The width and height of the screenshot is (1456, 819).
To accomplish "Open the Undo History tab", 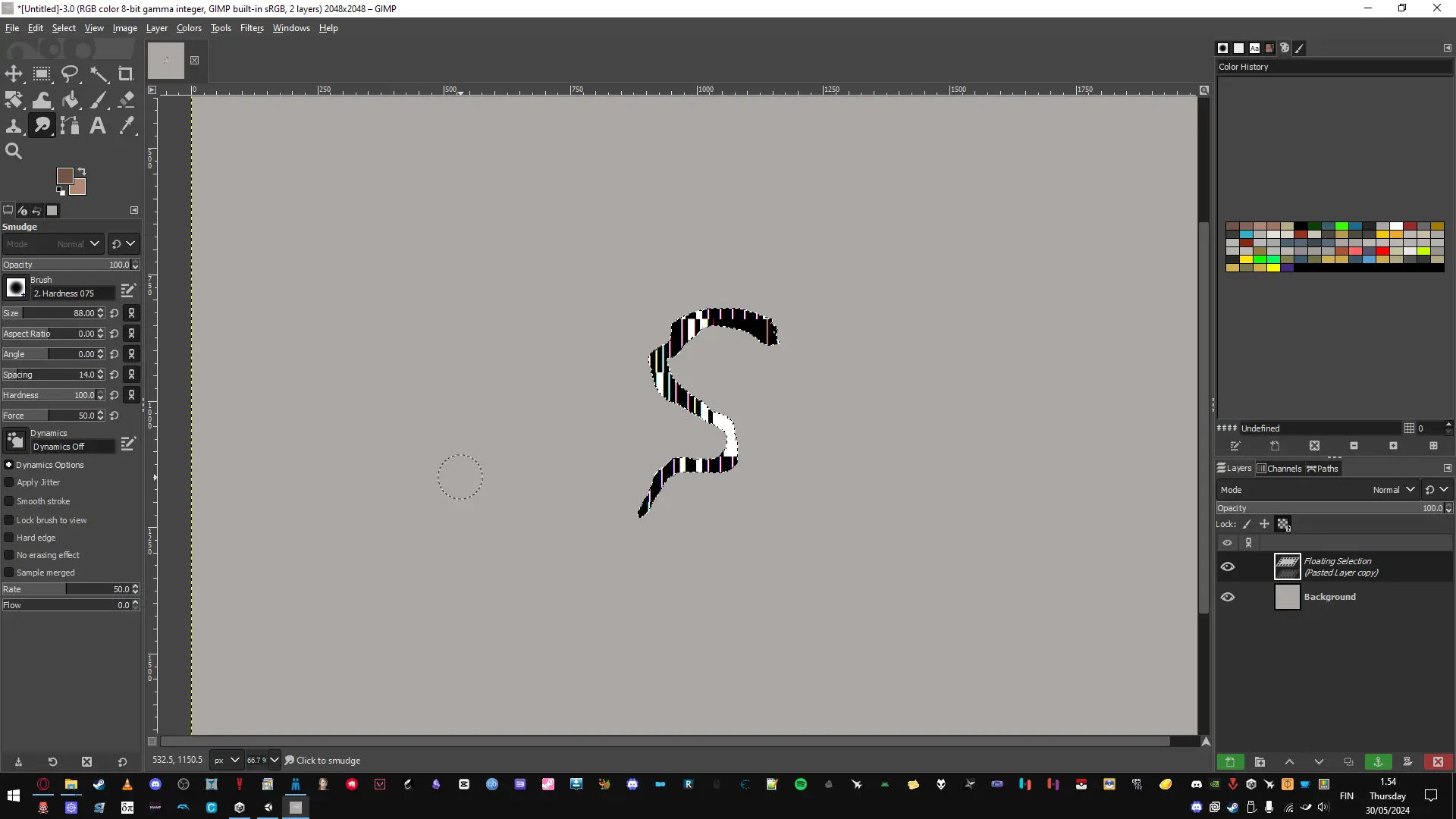I will pos(36,211).
